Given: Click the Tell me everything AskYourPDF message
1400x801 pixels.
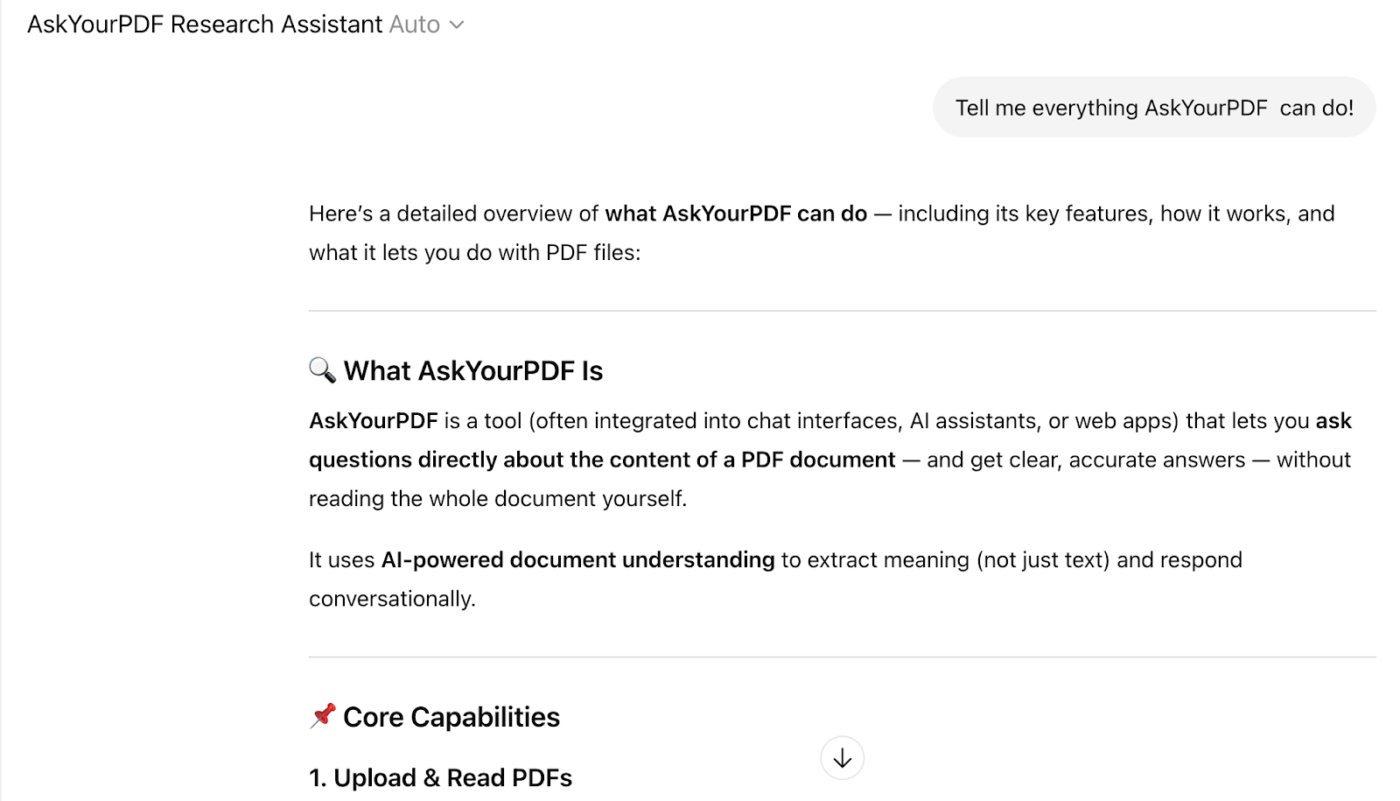Looking at the screenshot, I should coord(1152,107).
